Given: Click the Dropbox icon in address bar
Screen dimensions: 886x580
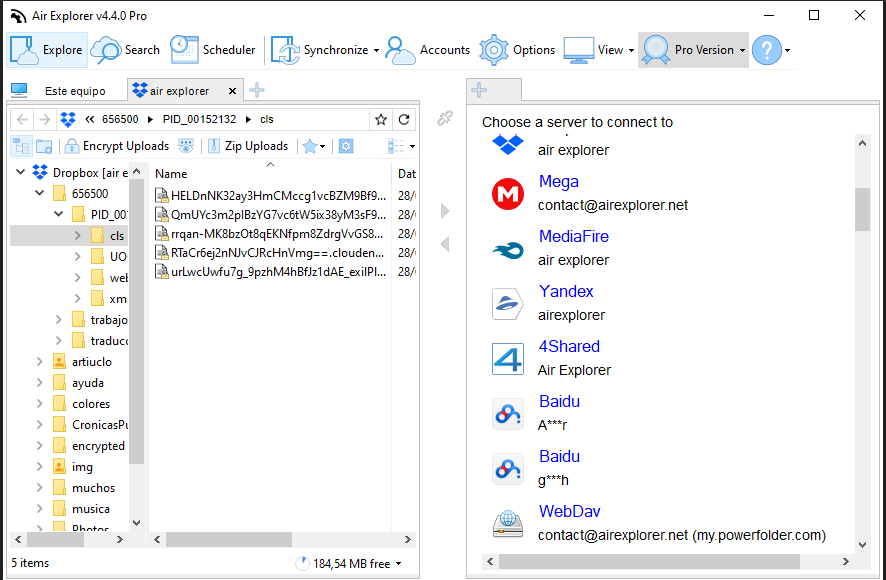Looking at the screenshot, I should pyautogui.click(x=68, y=119).
